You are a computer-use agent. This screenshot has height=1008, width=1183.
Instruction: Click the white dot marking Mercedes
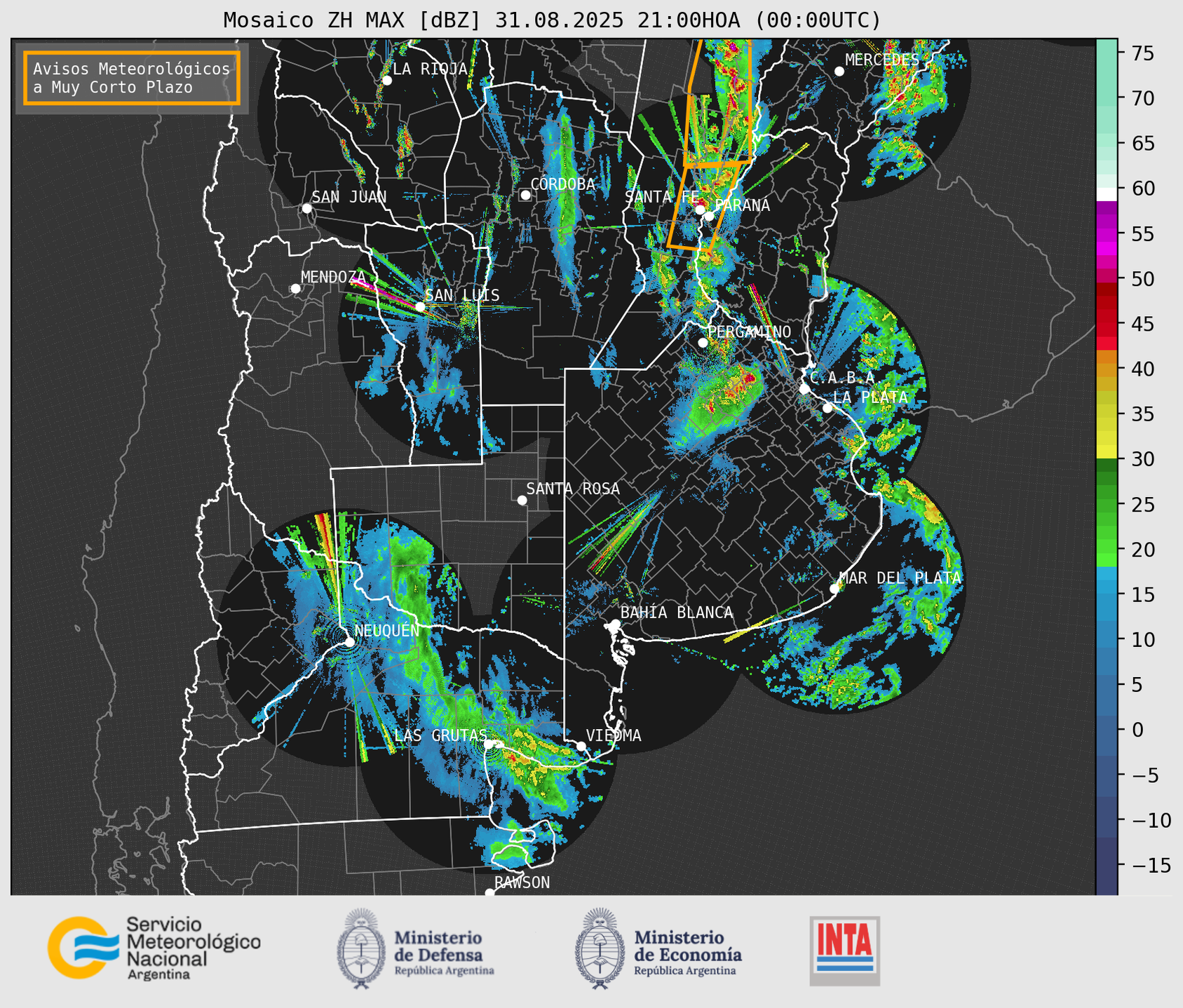(839, 71)
